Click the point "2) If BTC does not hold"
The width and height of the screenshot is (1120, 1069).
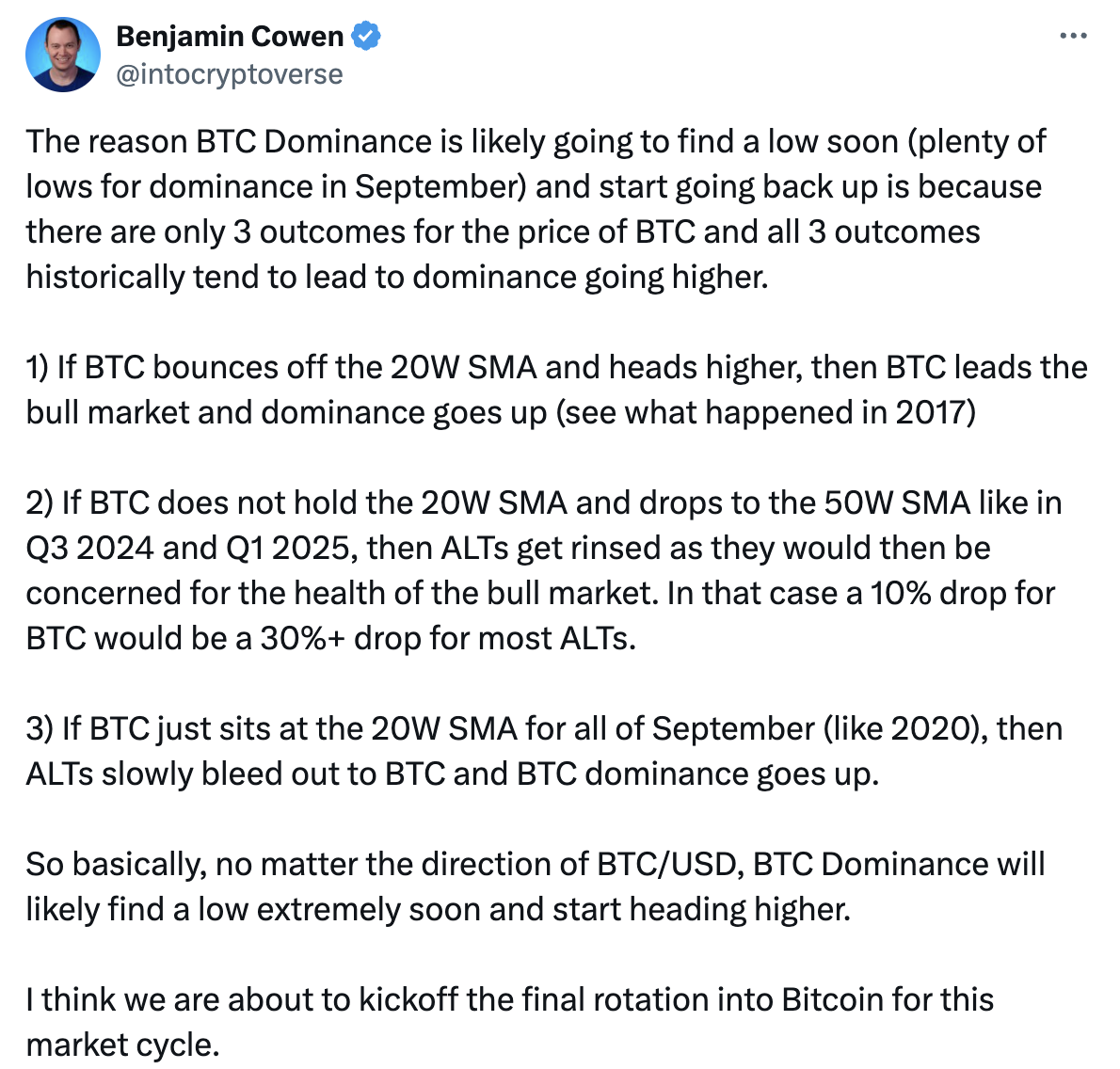click(x=544, y=570)
